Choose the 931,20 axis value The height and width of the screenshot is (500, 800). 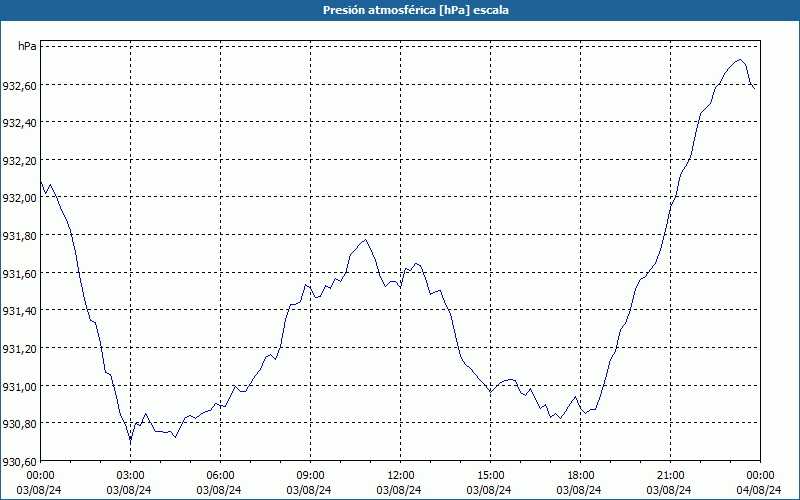click(19, 348)
